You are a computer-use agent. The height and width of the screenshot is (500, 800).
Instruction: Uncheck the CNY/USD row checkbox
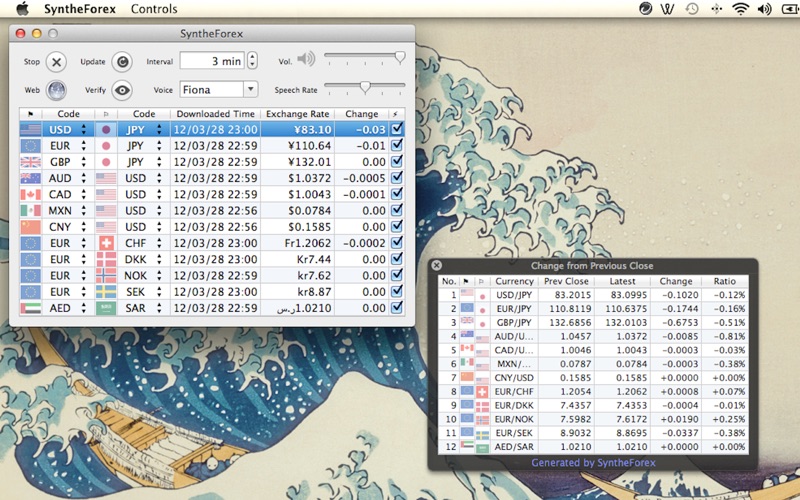(x=396, y=226)
